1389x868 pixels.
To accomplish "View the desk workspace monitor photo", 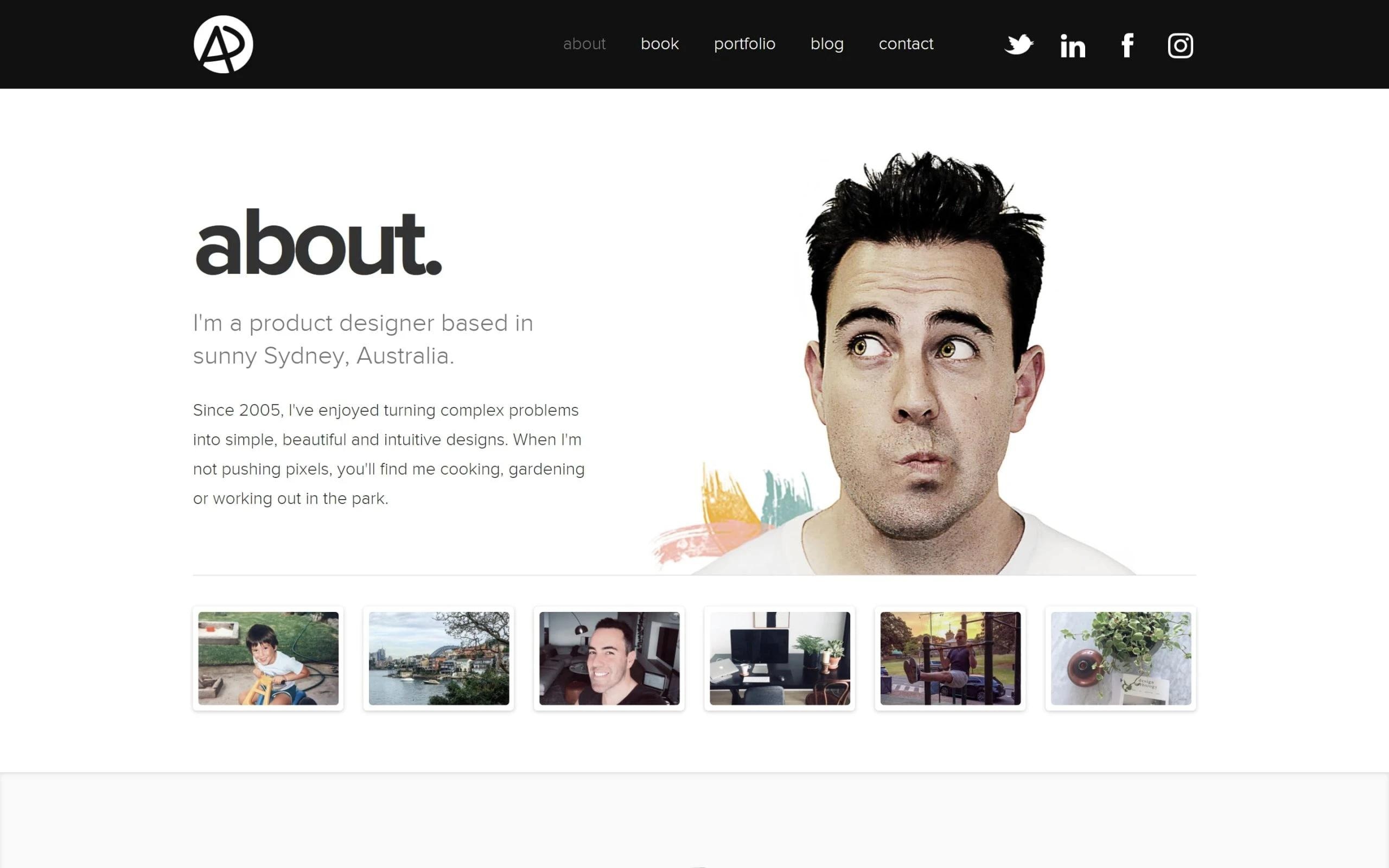I will point(780,658).
